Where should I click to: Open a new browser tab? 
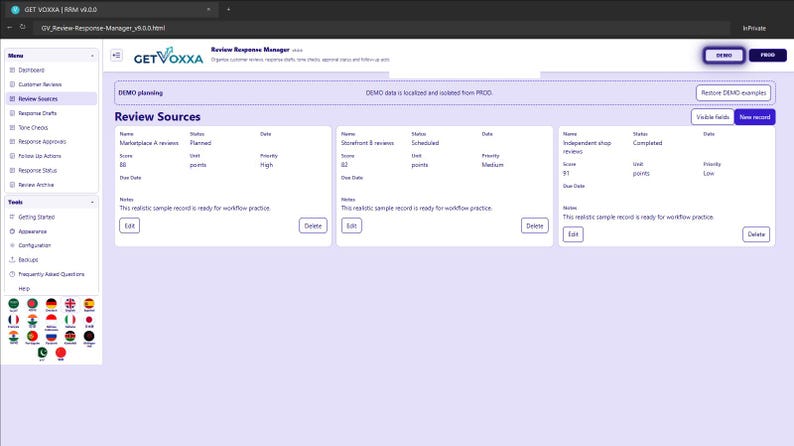click(x=228, y=9)
